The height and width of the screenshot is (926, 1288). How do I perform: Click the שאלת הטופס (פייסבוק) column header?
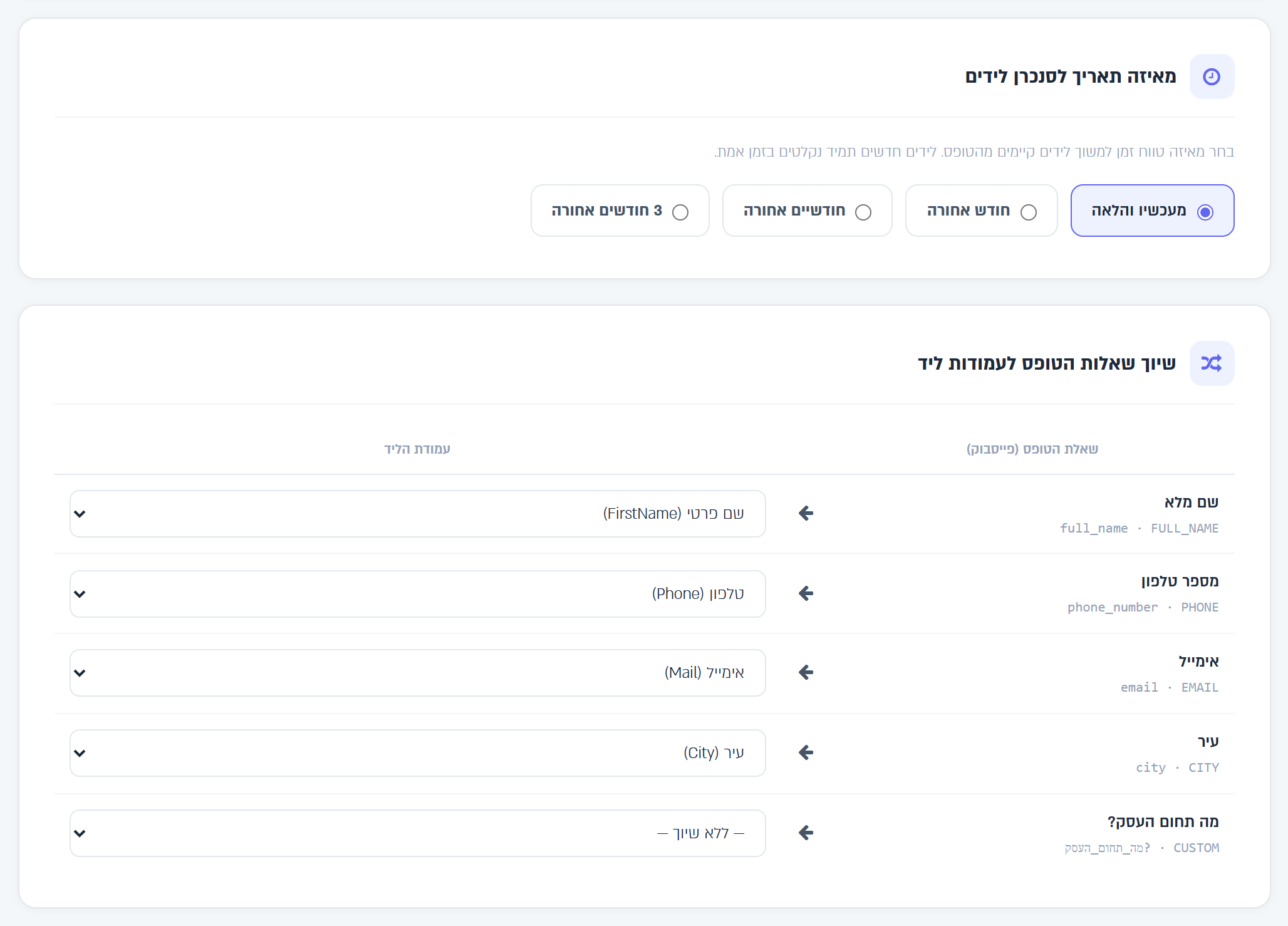(x=1032, y=449)
